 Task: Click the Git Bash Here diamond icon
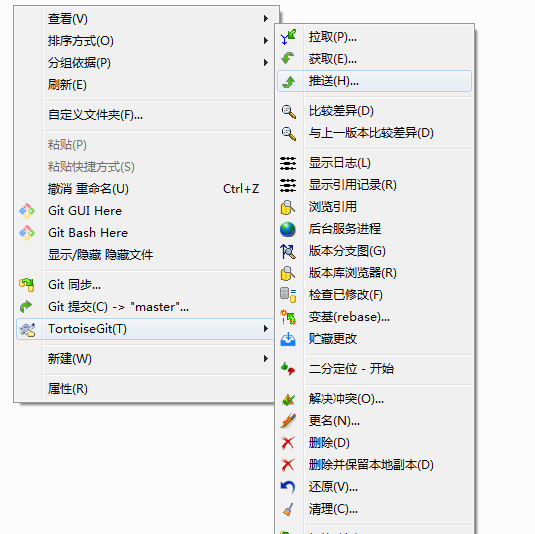click(x=27, y=233)
